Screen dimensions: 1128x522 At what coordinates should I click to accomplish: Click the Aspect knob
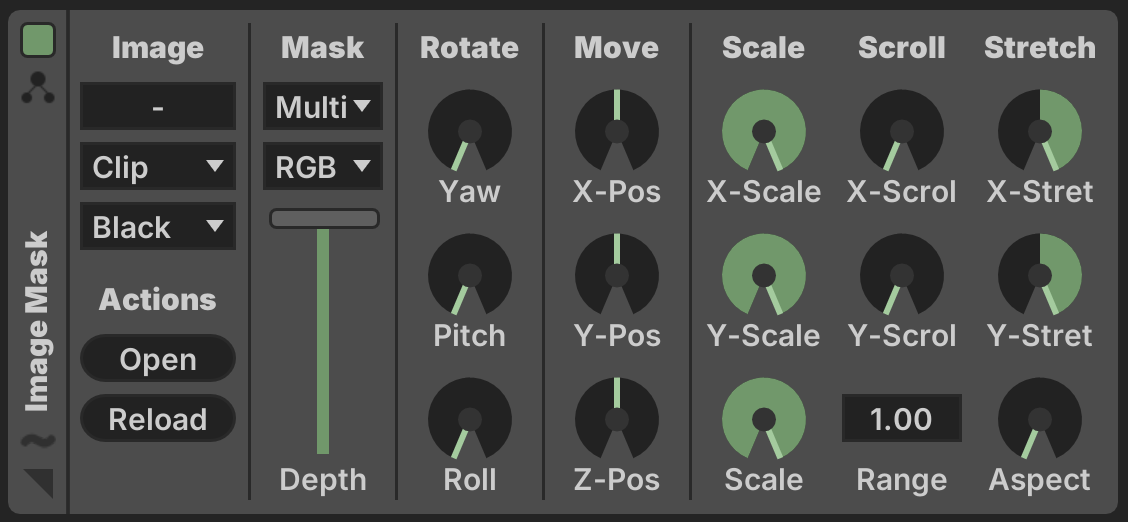pos(1040,419)
